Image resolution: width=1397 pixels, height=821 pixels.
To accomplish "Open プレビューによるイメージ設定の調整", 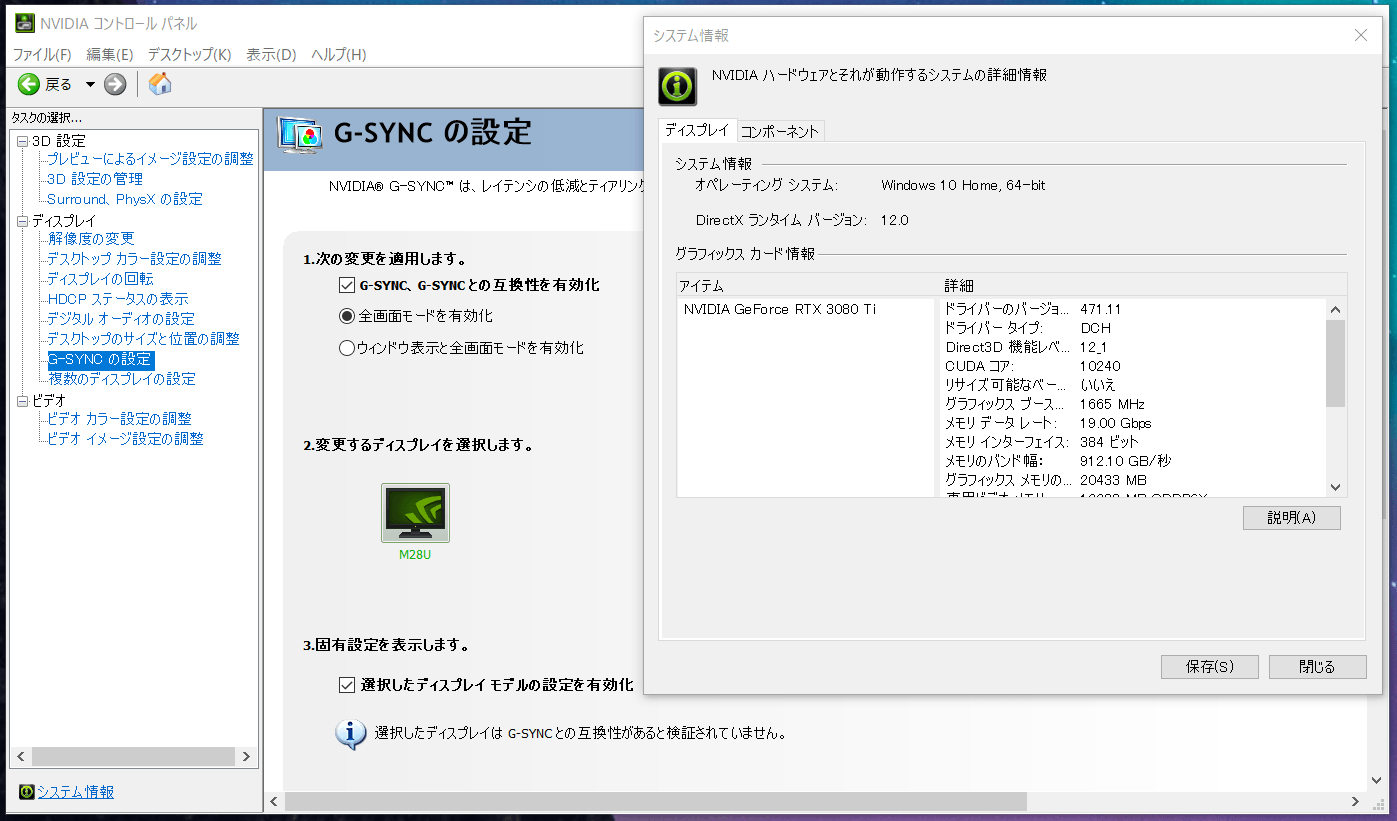I will (151, 159).
